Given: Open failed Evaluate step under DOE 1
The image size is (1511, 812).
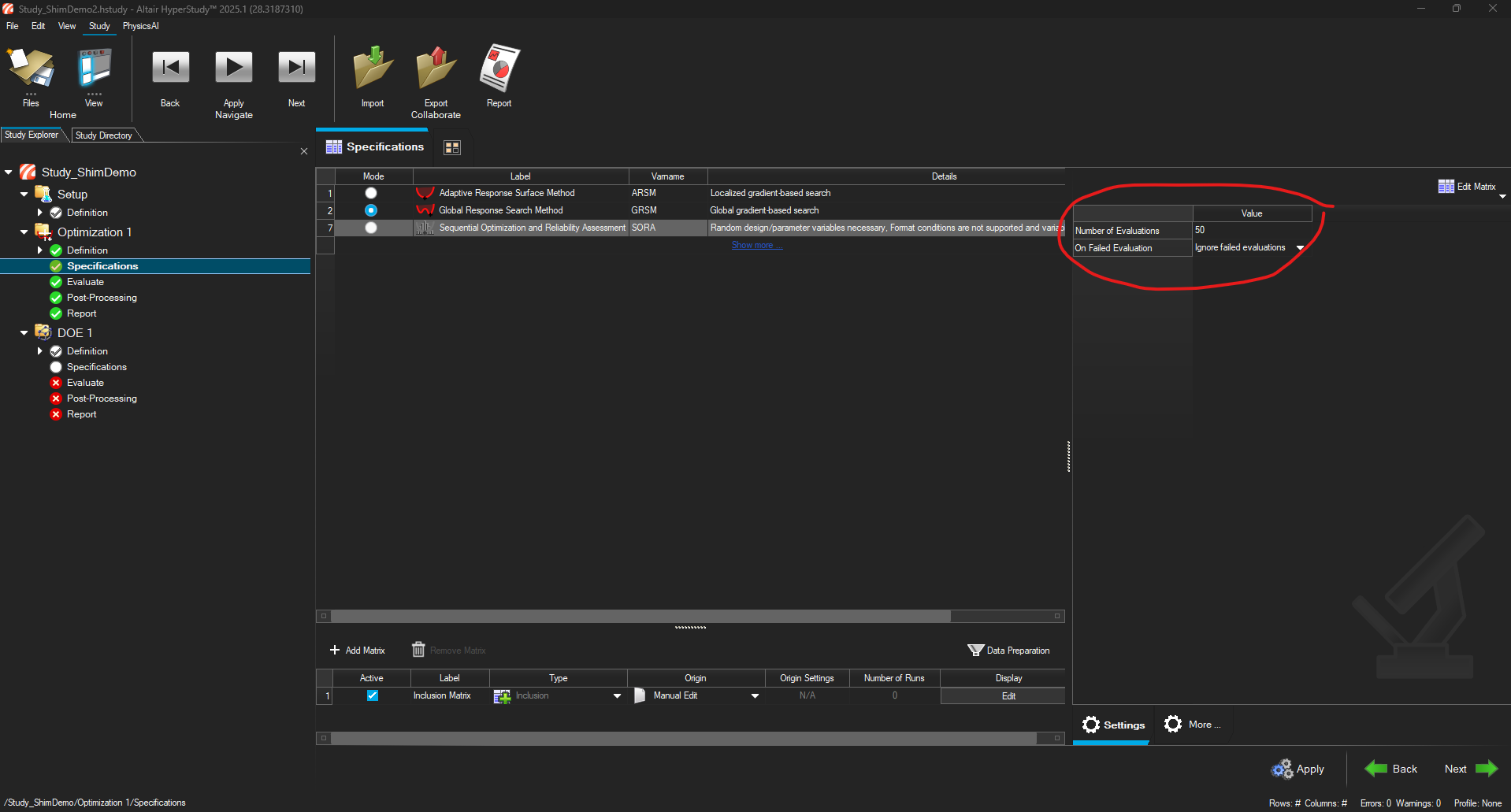Looking at the screenshot, I should pyautogui.click(x=85, y=383).
